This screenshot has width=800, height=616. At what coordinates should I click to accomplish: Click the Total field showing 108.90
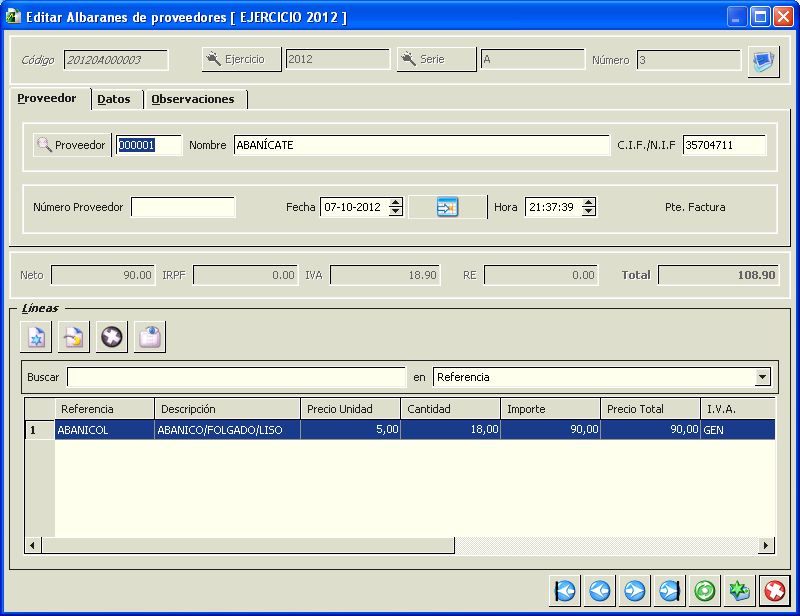coord(718,275)
